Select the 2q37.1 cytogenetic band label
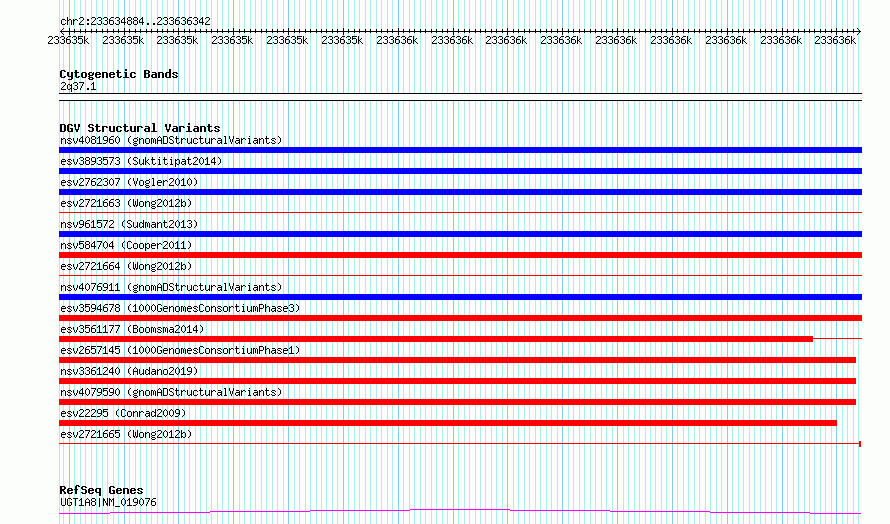 (x=78, y=86)
